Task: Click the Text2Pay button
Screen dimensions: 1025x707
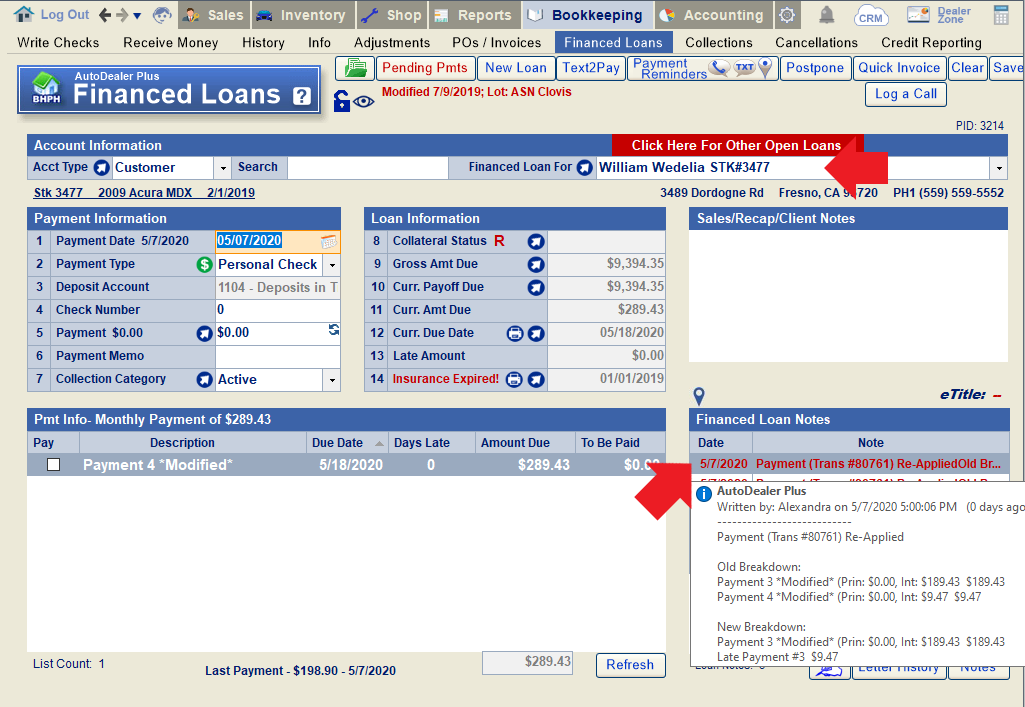Action: (x=591, y=68)
